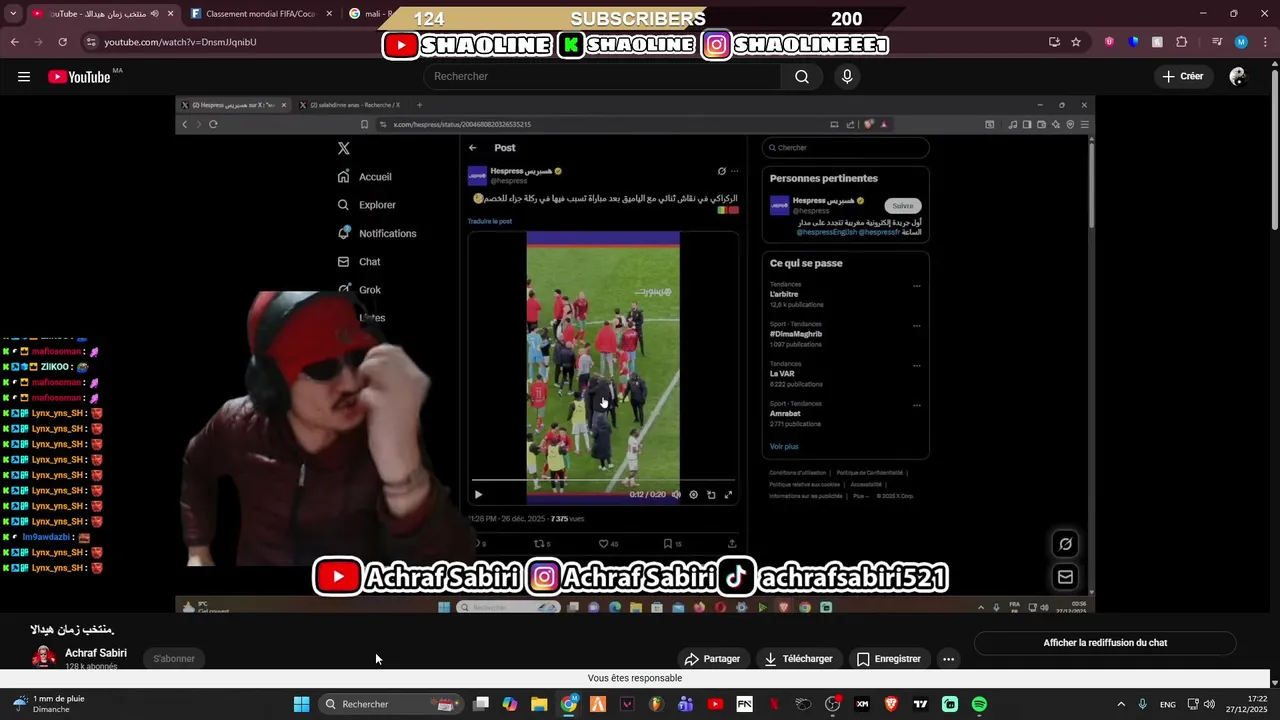This screenshot has width=1280, height=720.
Task: Open the Chrome tab search dropdown
Action: coord(13,14)
